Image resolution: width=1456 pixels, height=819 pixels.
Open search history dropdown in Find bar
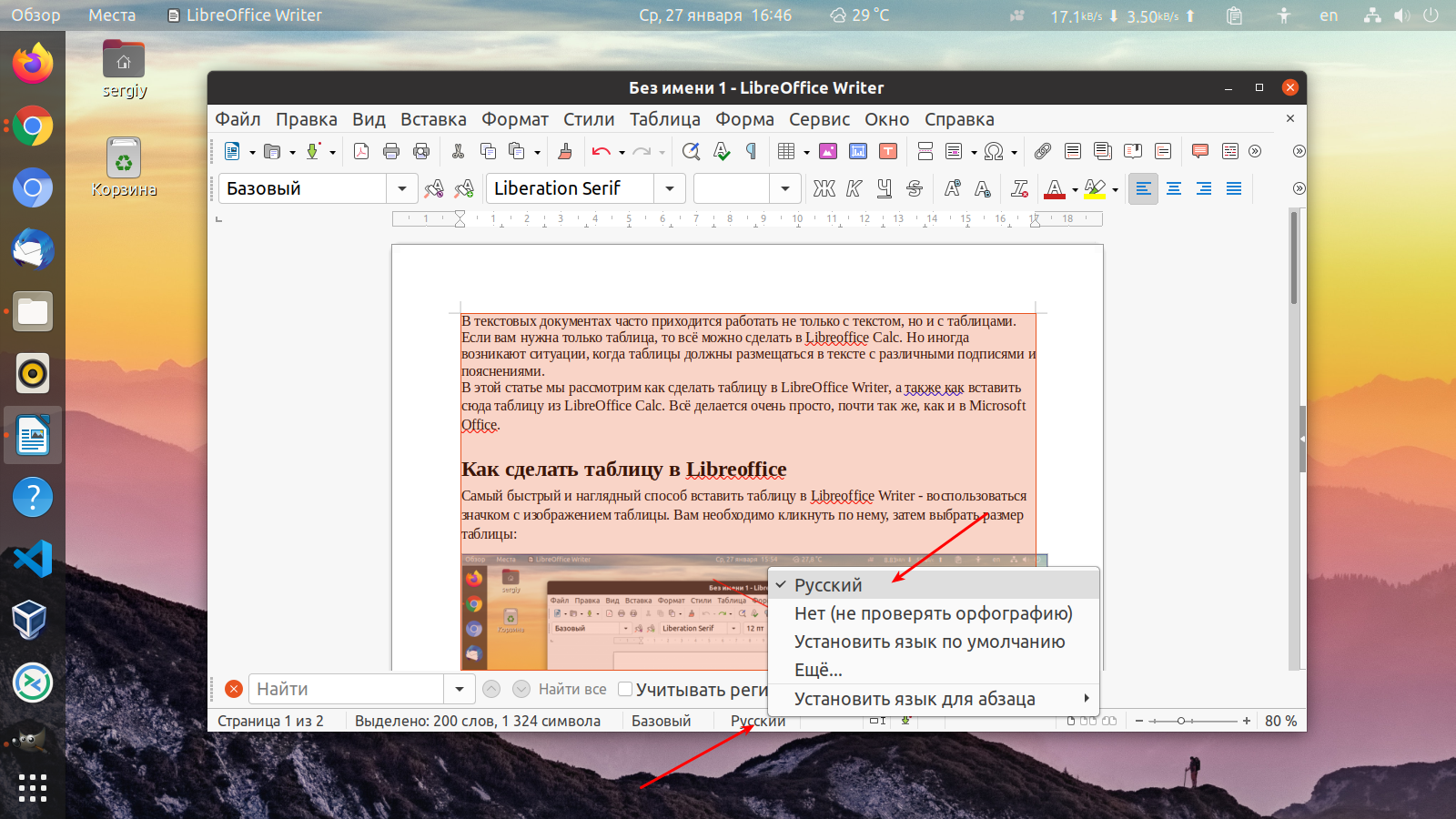coord(459,689)
